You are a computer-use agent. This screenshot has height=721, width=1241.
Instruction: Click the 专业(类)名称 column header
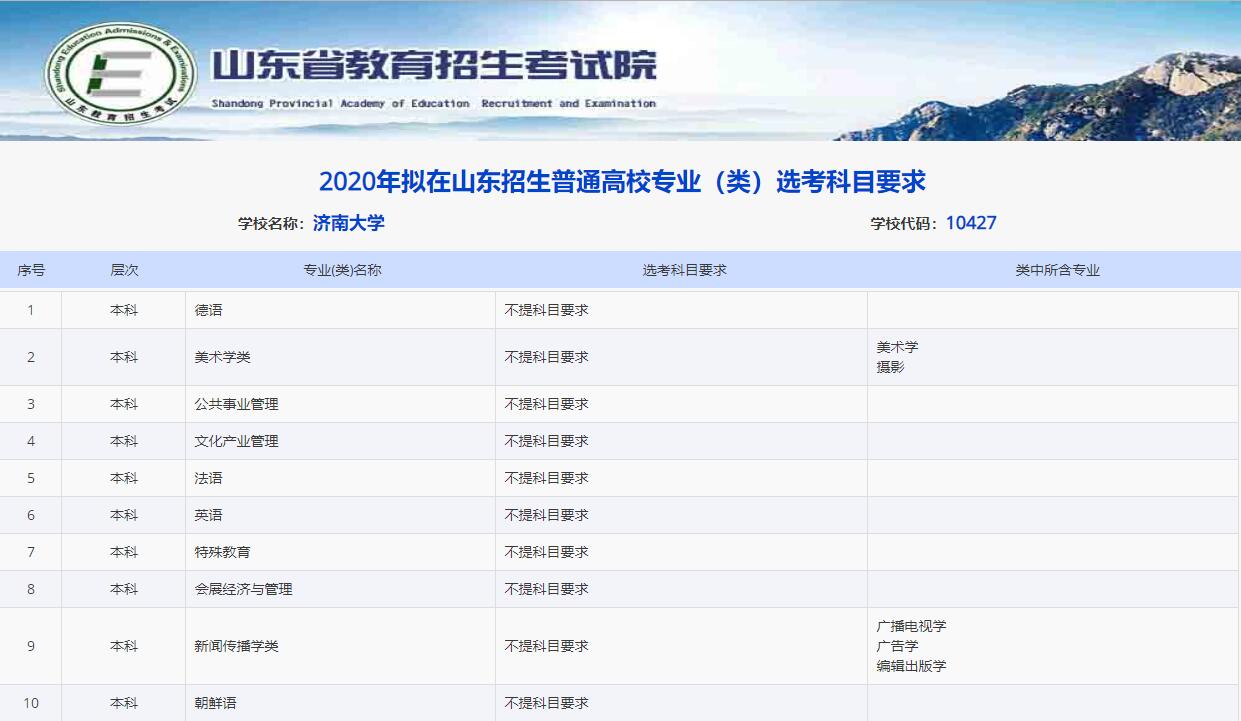pyautogui.click(x=341, y=270)
